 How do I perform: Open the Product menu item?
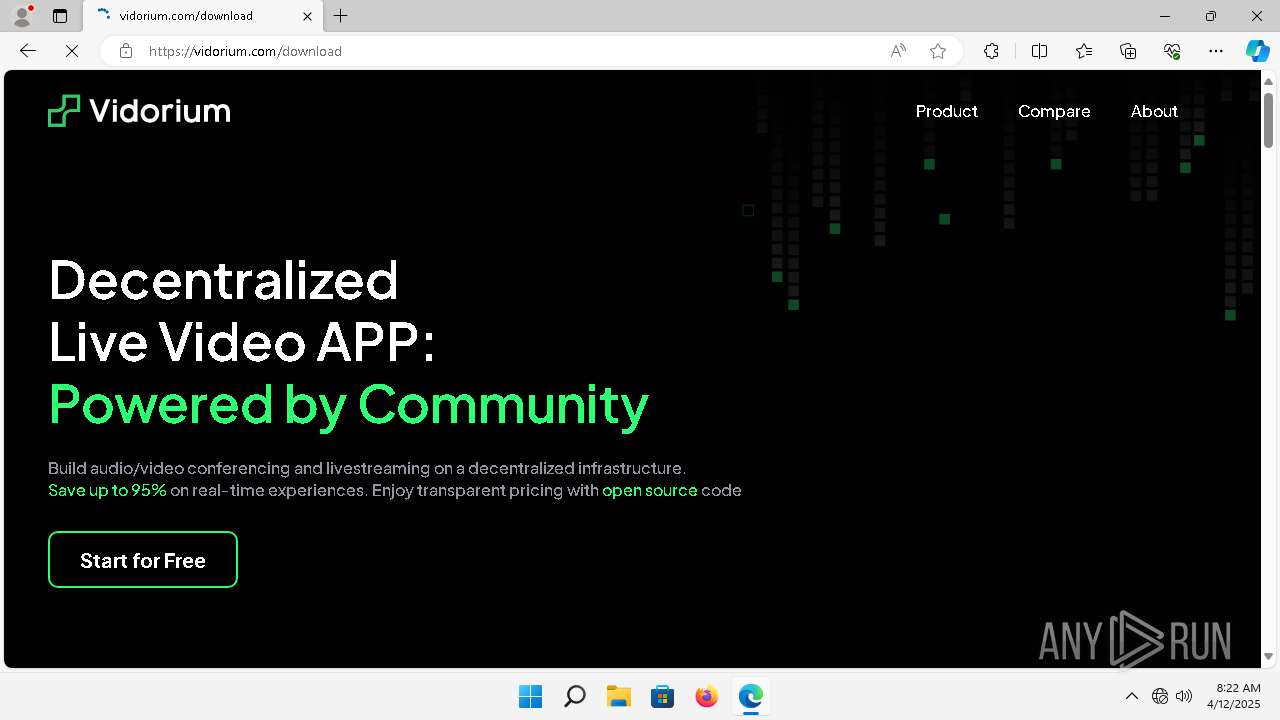[946, 111]
